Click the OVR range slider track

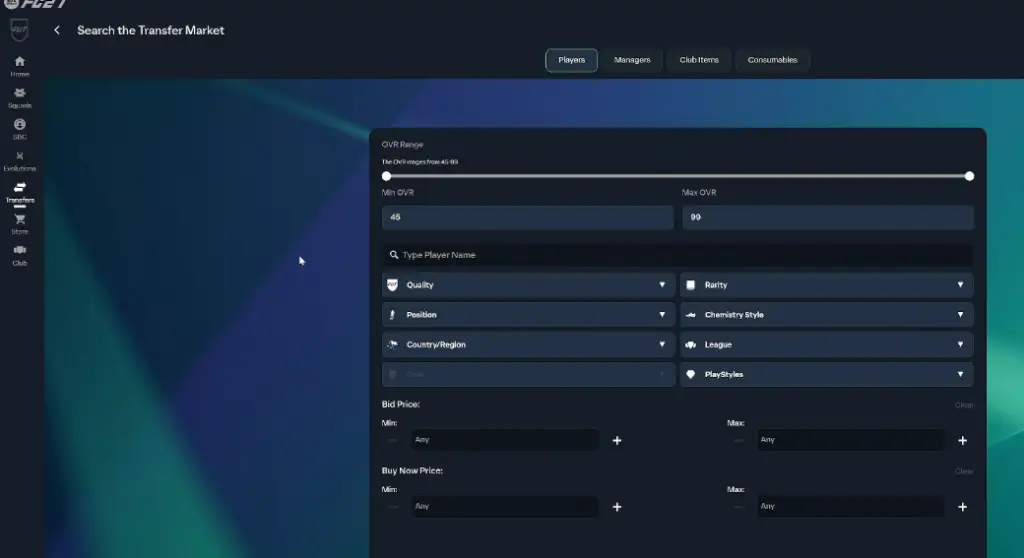[x=678, y=176]
